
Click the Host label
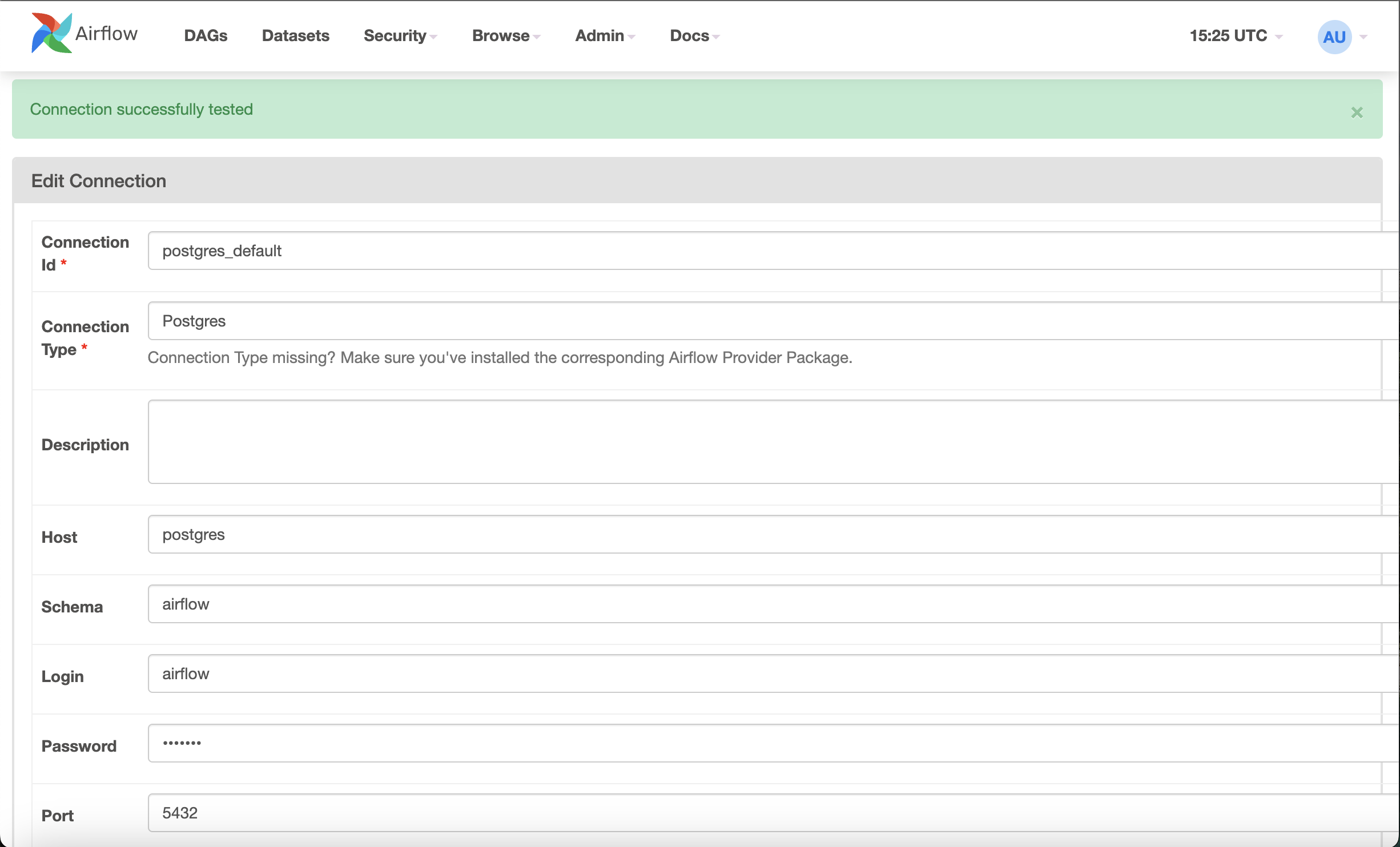(59, 537)
